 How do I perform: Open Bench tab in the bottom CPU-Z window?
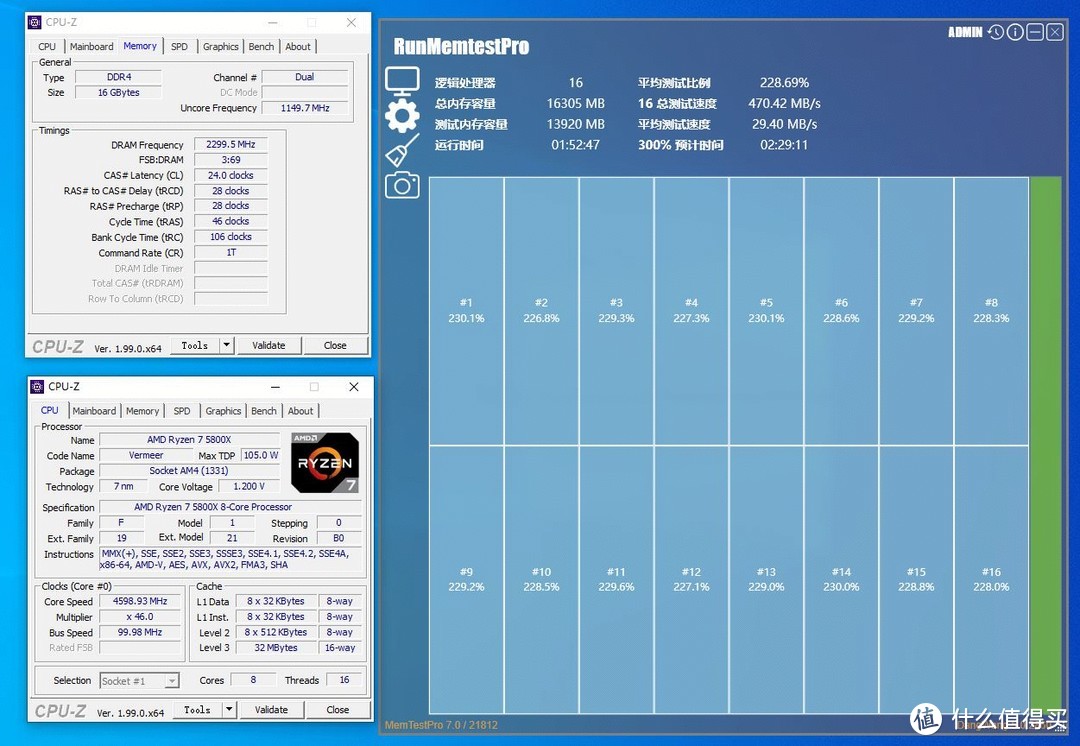click(x=264, y=411)
